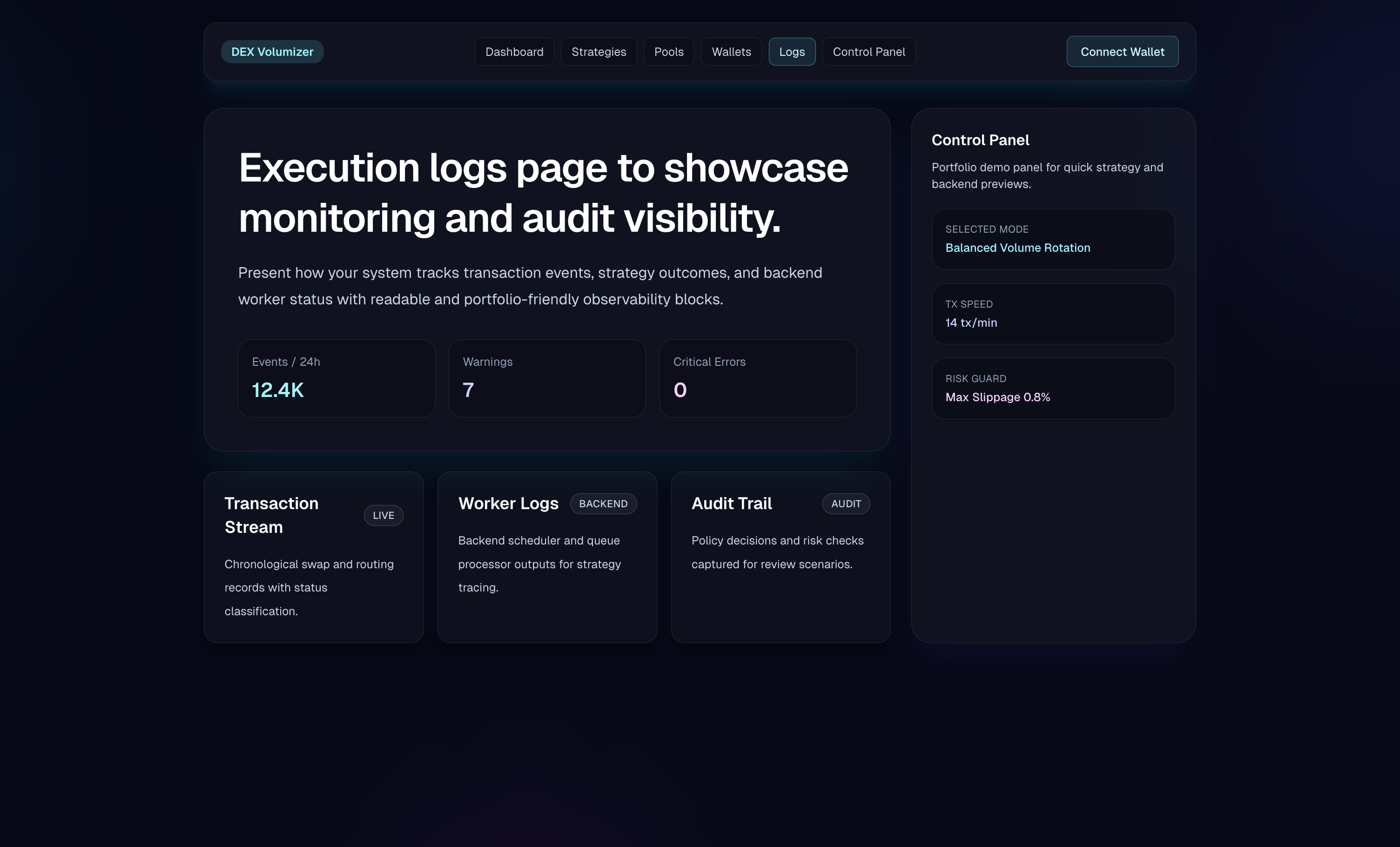Image resolution: width=1400 pixels, height=847 pixels.
Task: Click the Connect Wallet button
Action: click(1122, 52)
